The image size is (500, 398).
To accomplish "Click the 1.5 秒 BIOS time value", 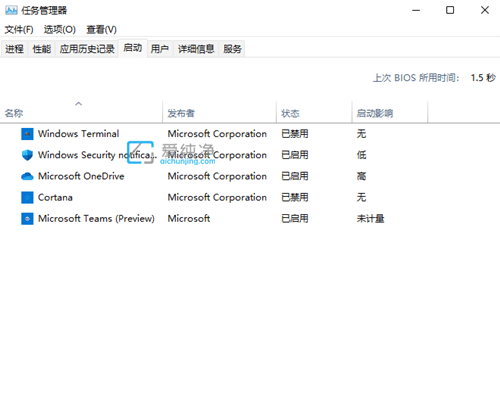I will click(x=483, y=78).
